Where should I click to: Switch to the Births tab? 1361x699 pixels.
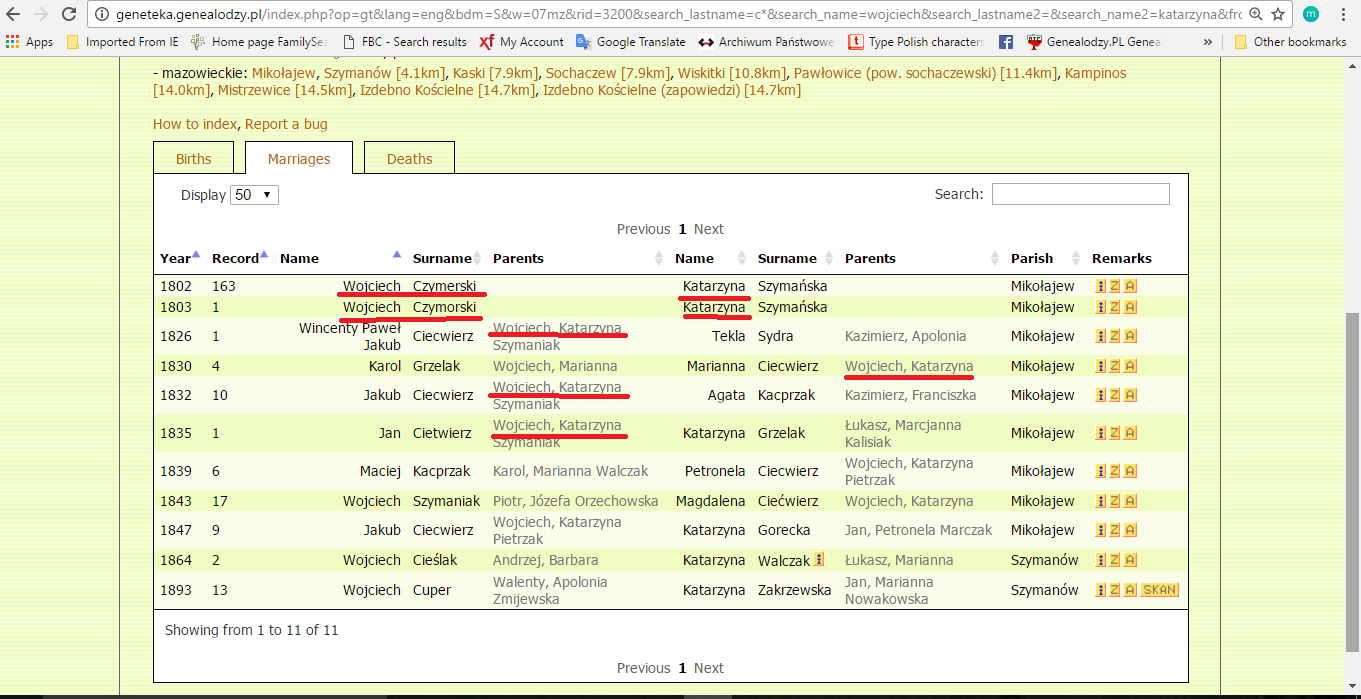coord(194,159)
